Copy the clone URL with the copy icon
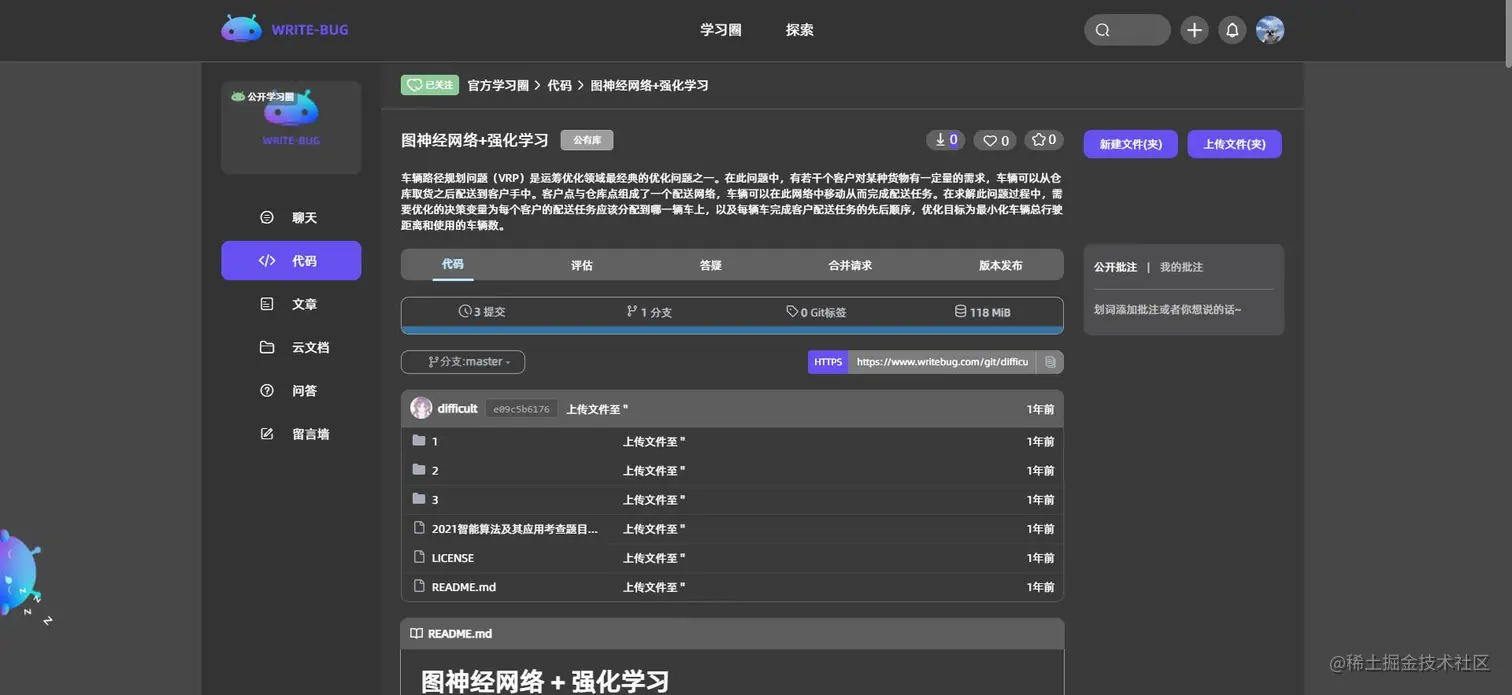 tap(1050, 362)
